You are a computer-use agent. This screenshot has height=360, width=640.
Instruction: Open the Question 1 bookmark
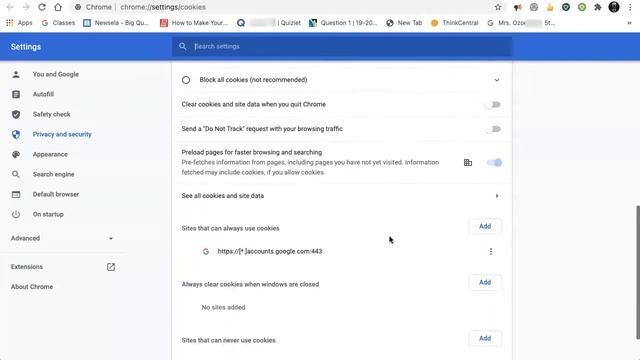(343, 23)
